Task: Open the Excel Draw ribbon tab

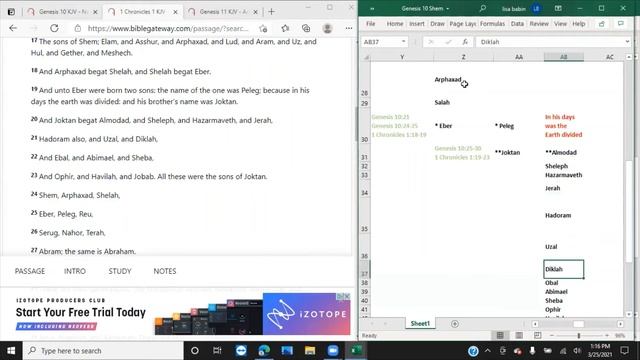Action: pyautogui.click(x=437, y=24)
